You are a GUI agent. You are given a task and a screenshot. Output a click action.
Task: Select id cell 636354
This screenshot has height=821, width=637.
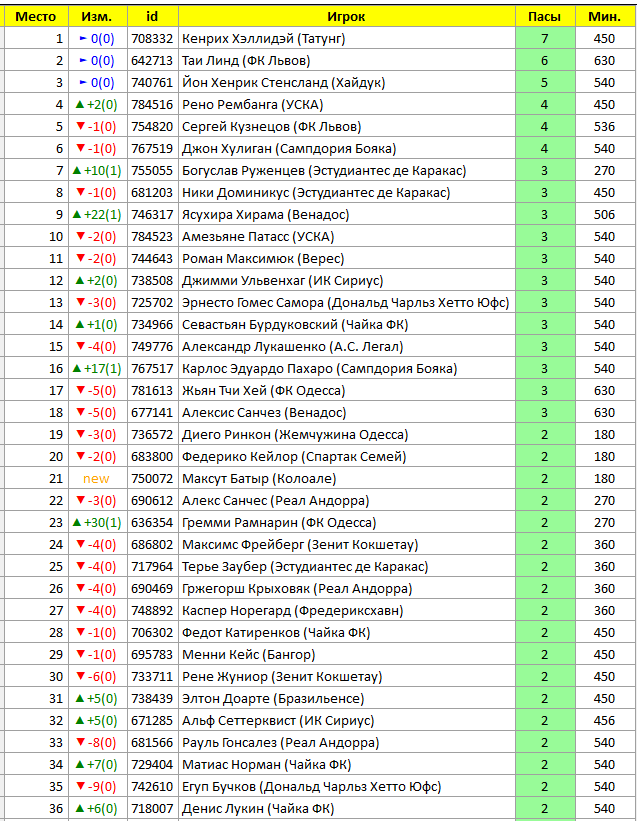point(152,523)
